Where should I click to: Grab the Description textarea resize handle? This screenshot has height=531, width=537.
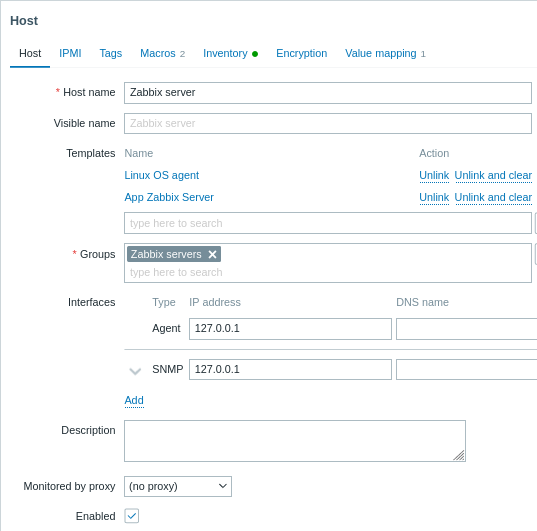click(459, 455)
